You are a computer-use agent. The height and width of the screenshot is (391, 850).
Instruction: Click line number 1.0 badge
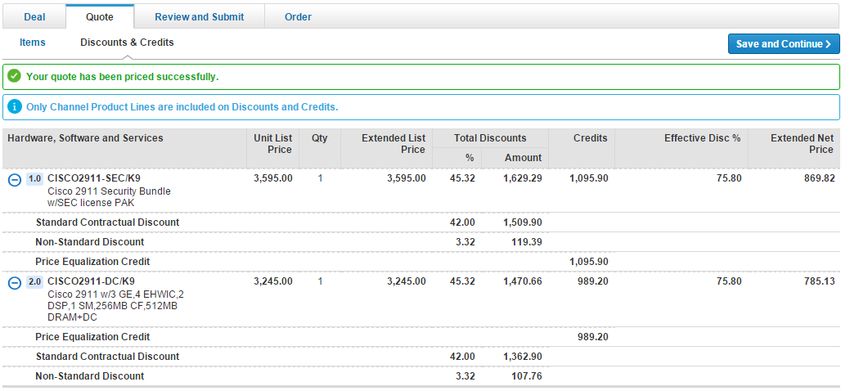34,178
